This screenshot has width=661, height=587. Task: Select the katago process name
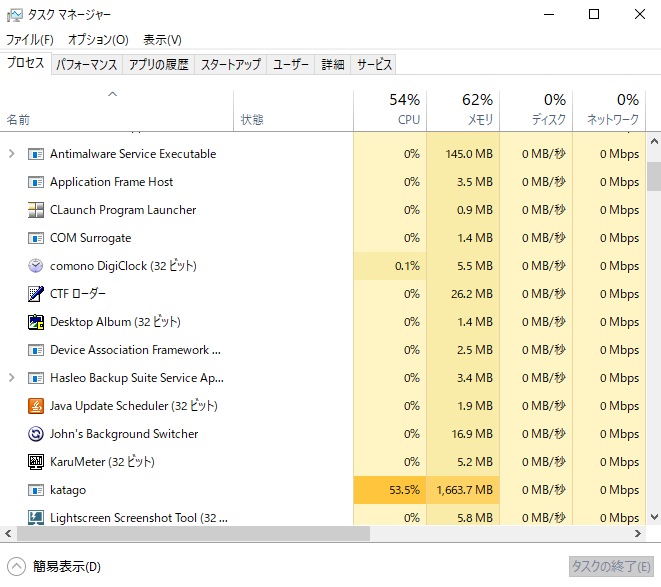[68, 490]
